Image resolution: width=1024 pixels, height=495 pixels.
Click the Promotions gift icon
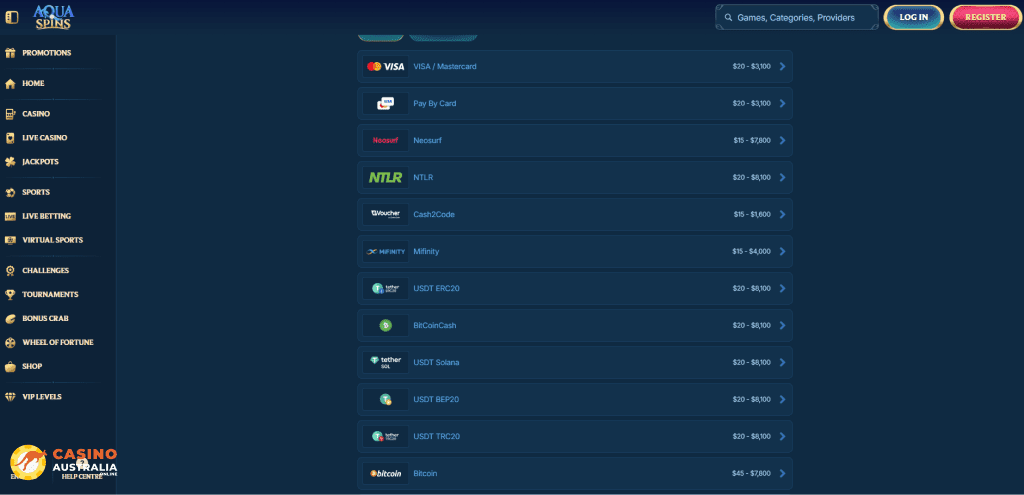10,53
